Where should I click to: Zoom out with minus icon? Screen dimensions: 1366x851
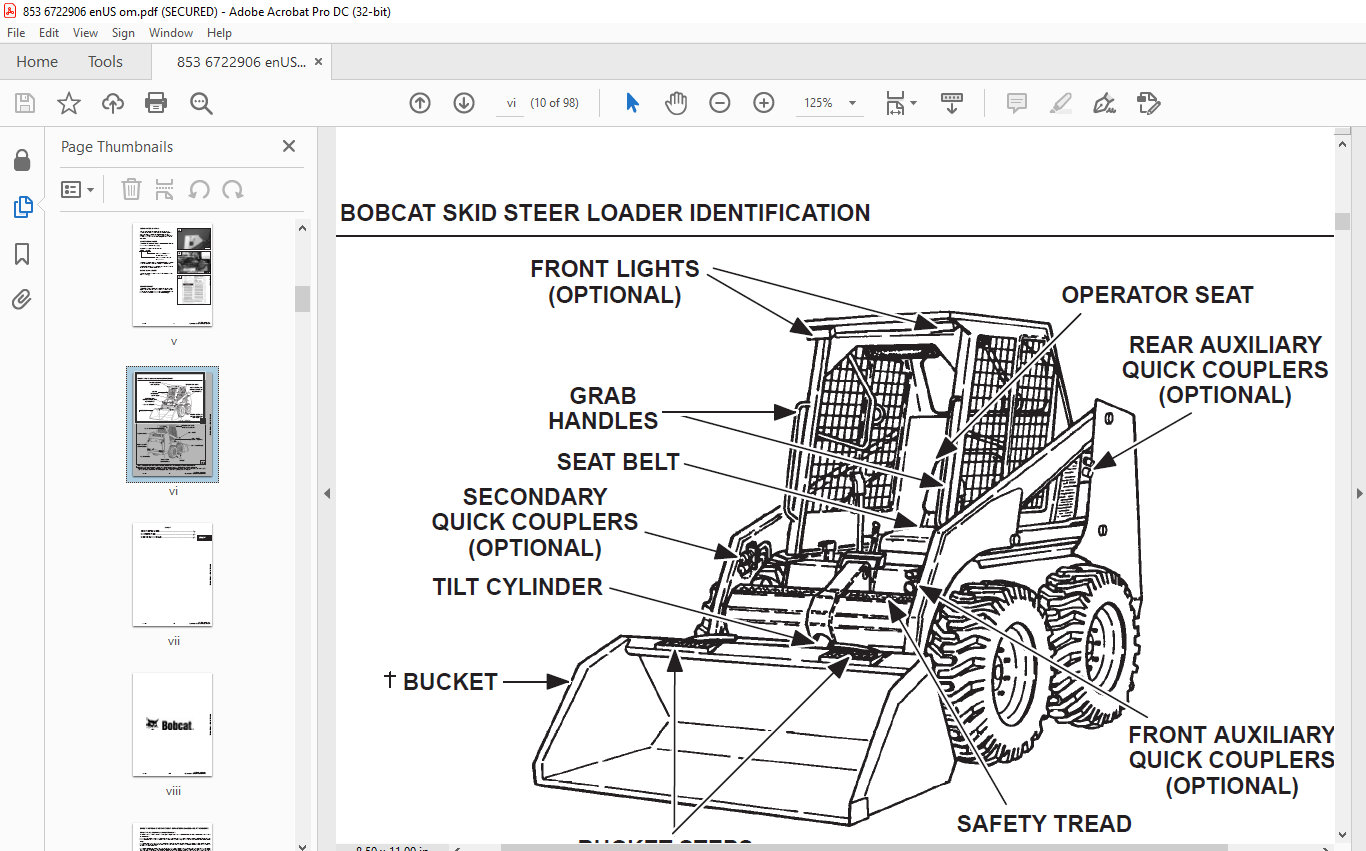tap(720, 103)
